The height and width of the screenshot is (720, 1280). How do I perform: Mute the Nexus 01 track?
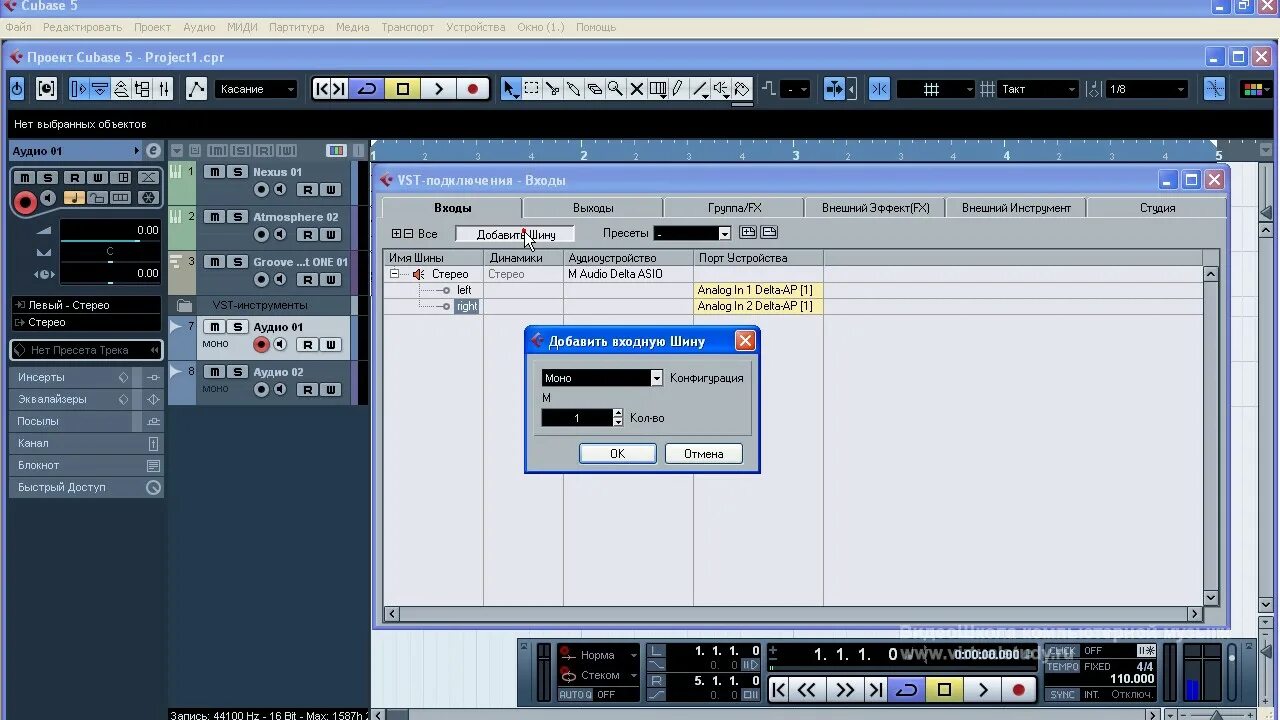214,172
